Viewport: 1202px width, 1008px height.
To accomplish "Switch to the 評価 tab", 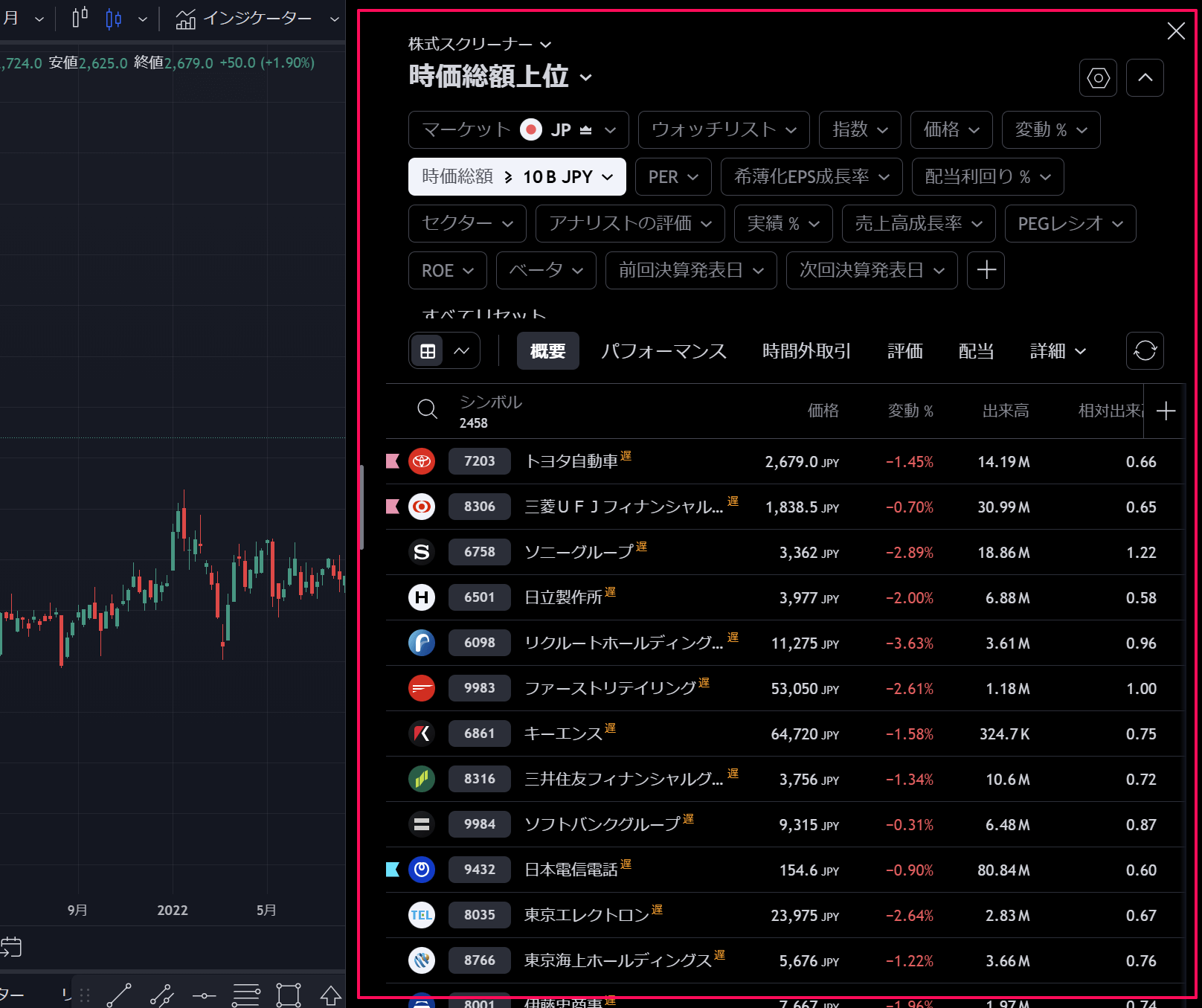I will pyautogui.click(x=904, y=351).
